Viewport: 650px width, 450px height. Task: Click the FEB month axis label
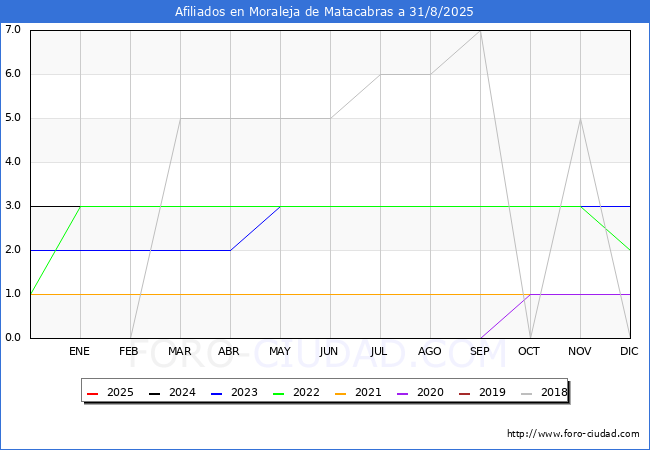tap(129, 351)
